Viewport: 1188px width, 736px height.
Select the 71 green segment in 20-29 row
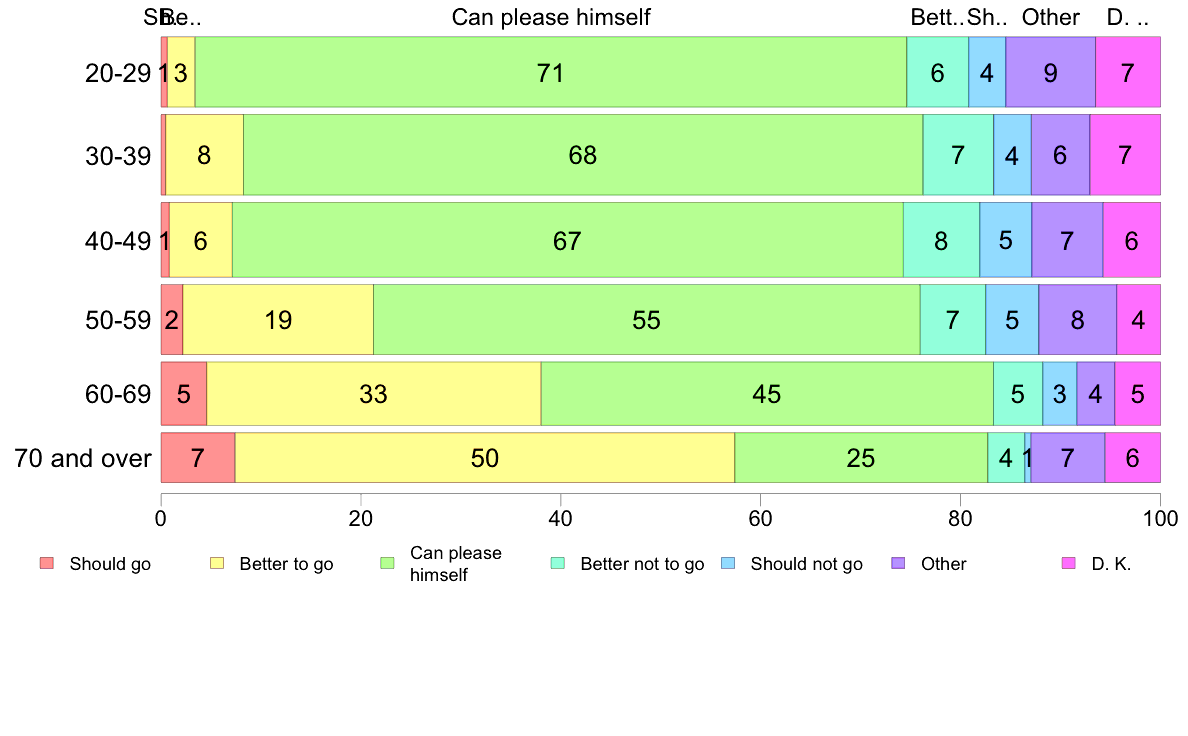[x=551, y=72]
